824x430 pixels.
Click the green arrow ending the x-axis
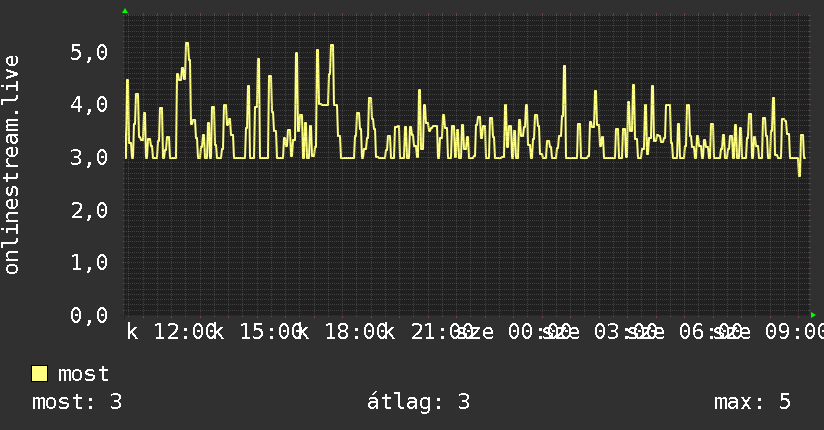tap(813, 315)
